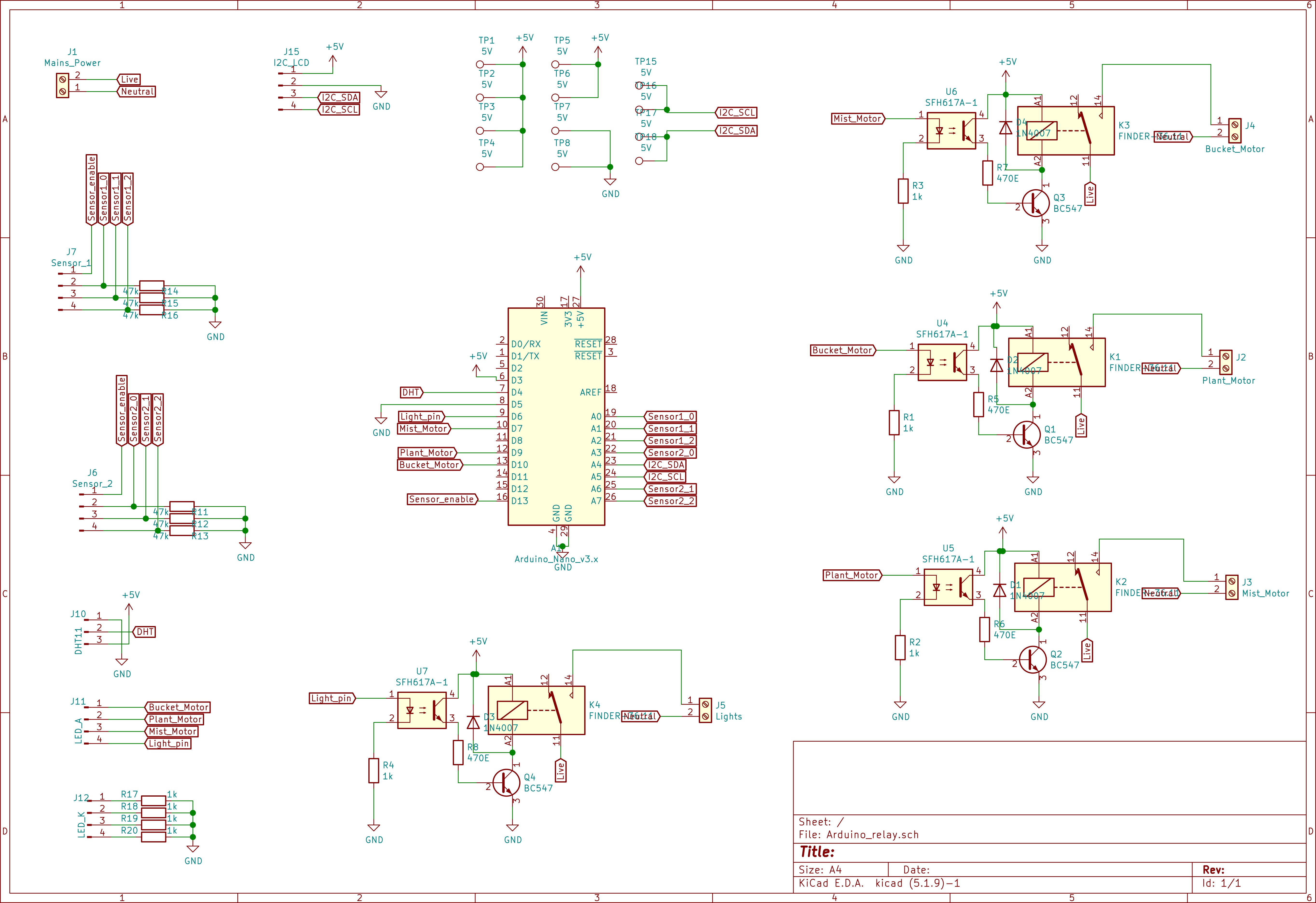1316x903 pixels.
Task: Select the K3 FINDER relay symbol
Action: tap(1066, 131)
